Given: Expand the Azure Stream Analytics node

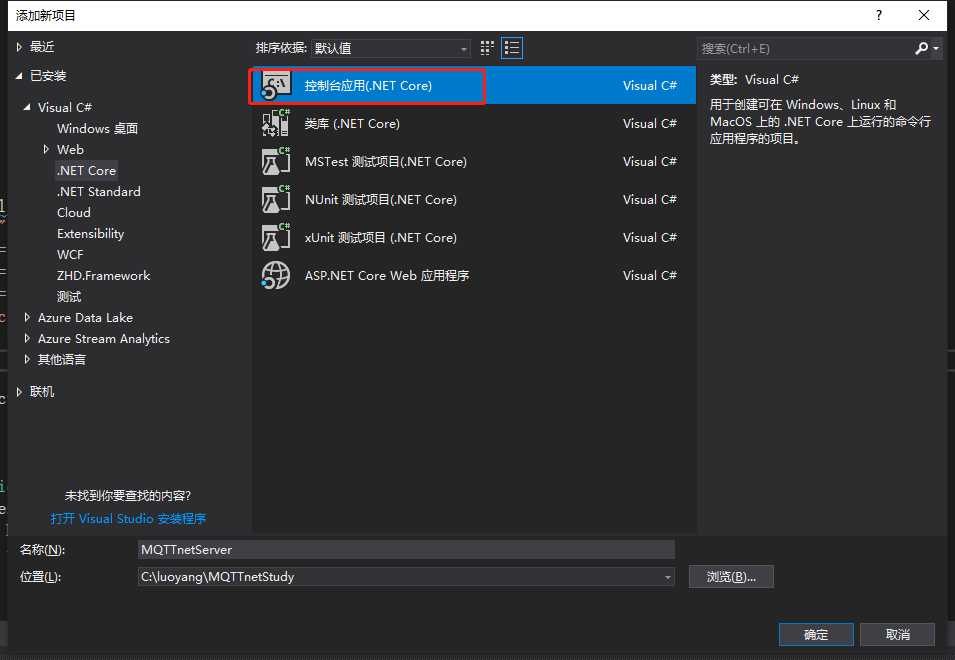Looking at the screenshot, I should [x=27, y=339].
